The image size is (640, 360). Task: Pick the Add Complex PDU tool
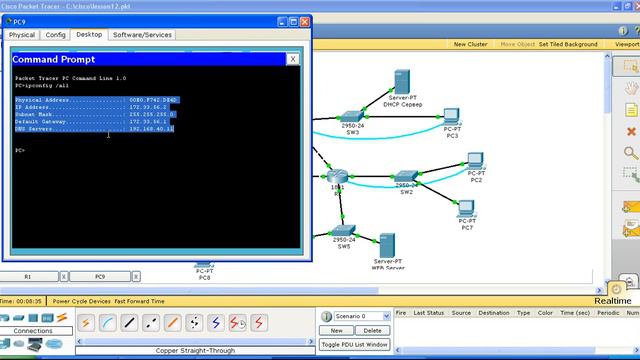631,229
